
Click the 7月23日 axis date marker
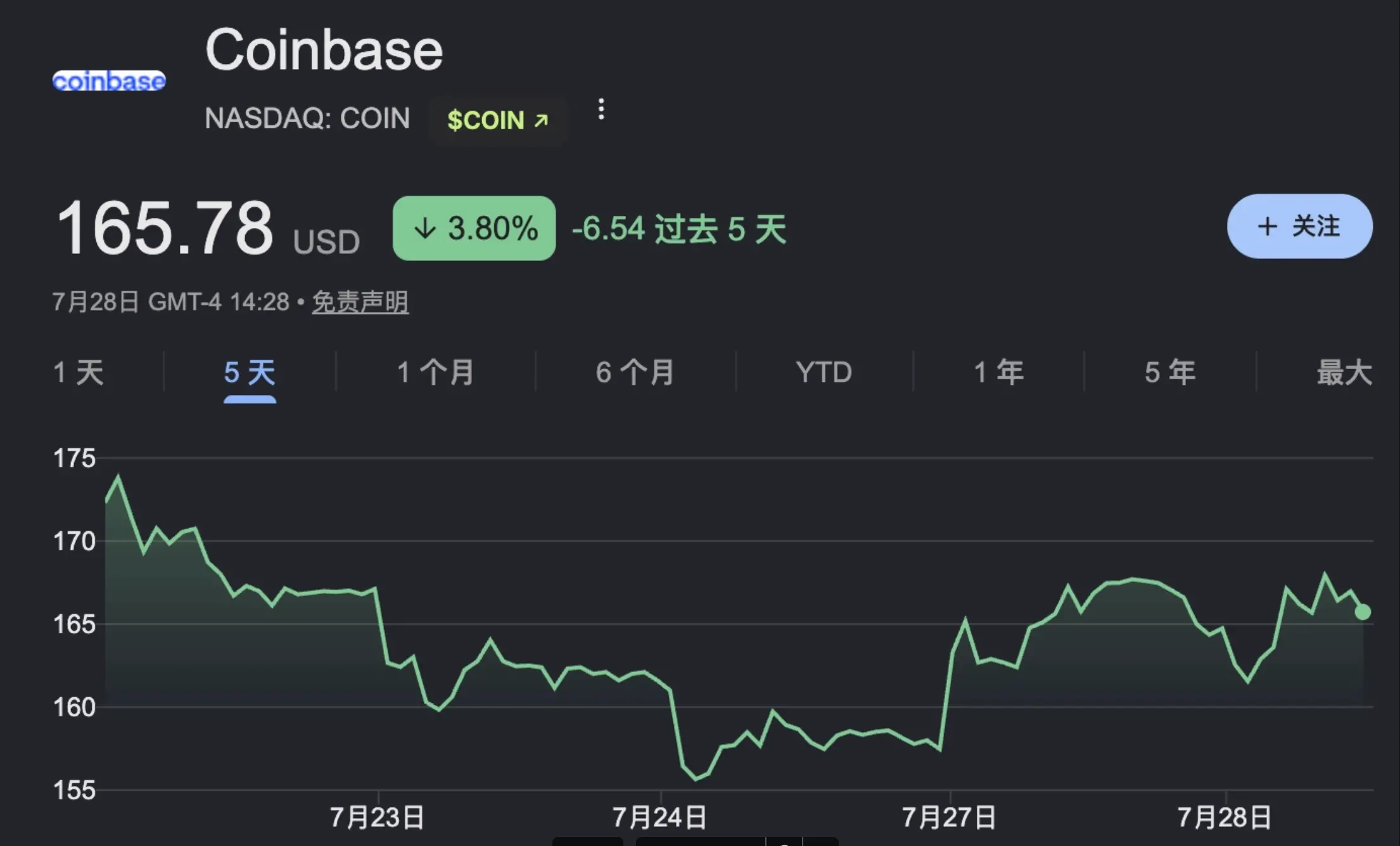[x=378, y=818]
